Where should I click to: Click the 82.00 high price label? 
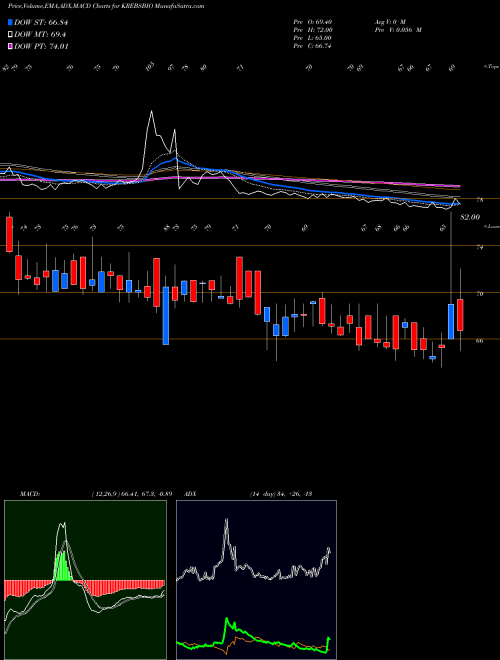point(470,217)
